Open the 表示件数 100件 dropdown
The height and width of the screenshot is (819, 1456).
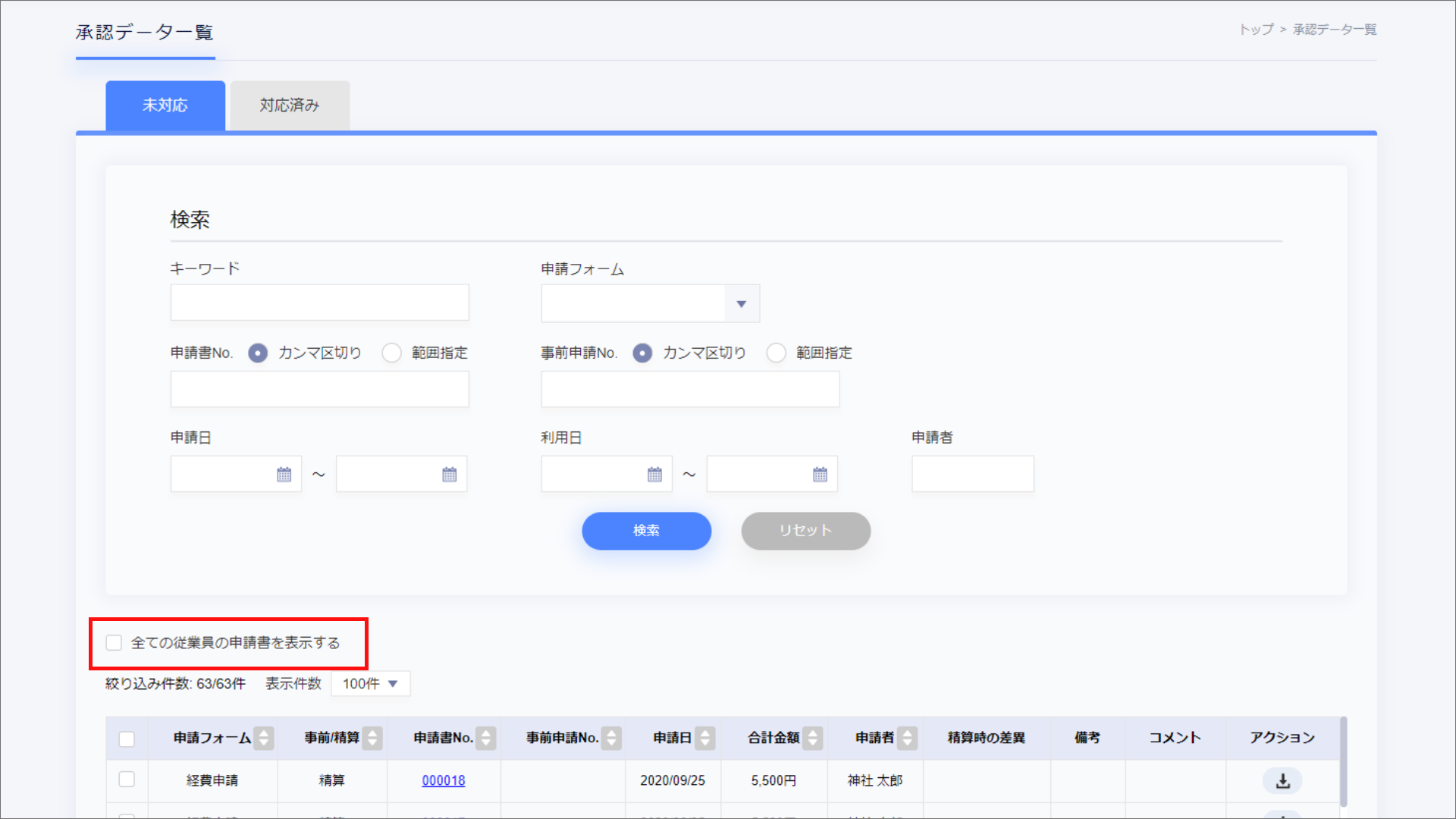pos(370,684)
